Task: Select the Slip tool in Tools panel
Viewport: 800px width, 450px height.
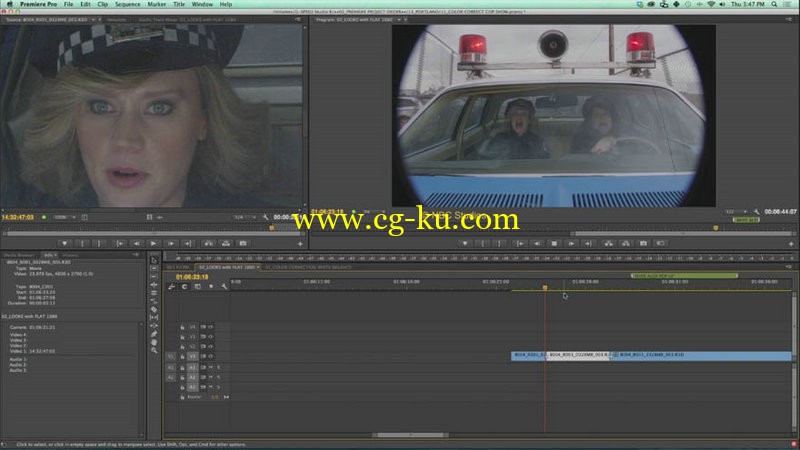Action: coord(154,317)
